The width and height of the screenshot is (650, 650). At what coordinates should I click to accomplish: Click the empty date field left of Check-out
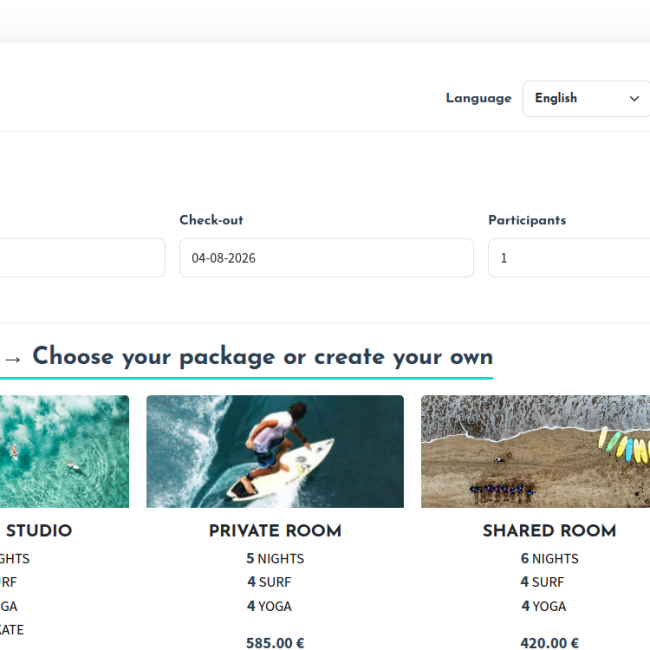click(x=82, y=258)
